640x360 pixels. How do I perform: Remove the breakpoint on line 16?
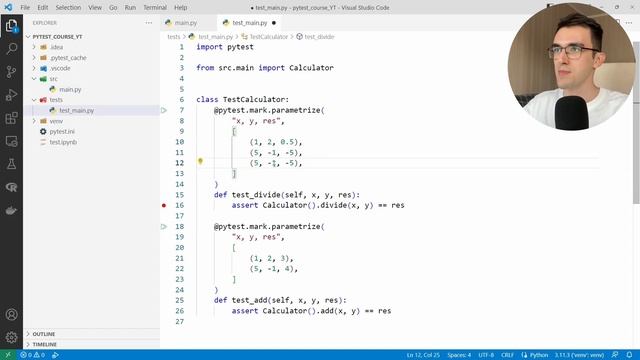tap(164, 205)
